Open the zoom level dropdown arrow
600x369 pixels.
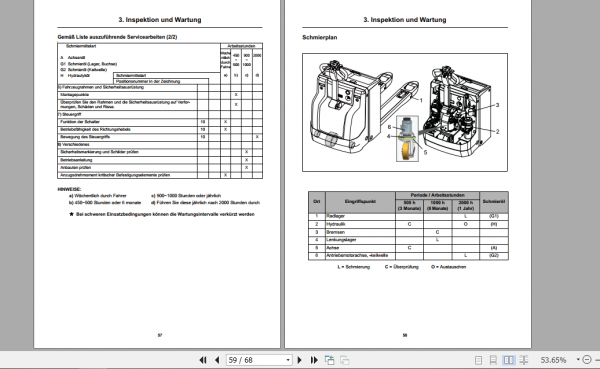[x=578, y=360]
